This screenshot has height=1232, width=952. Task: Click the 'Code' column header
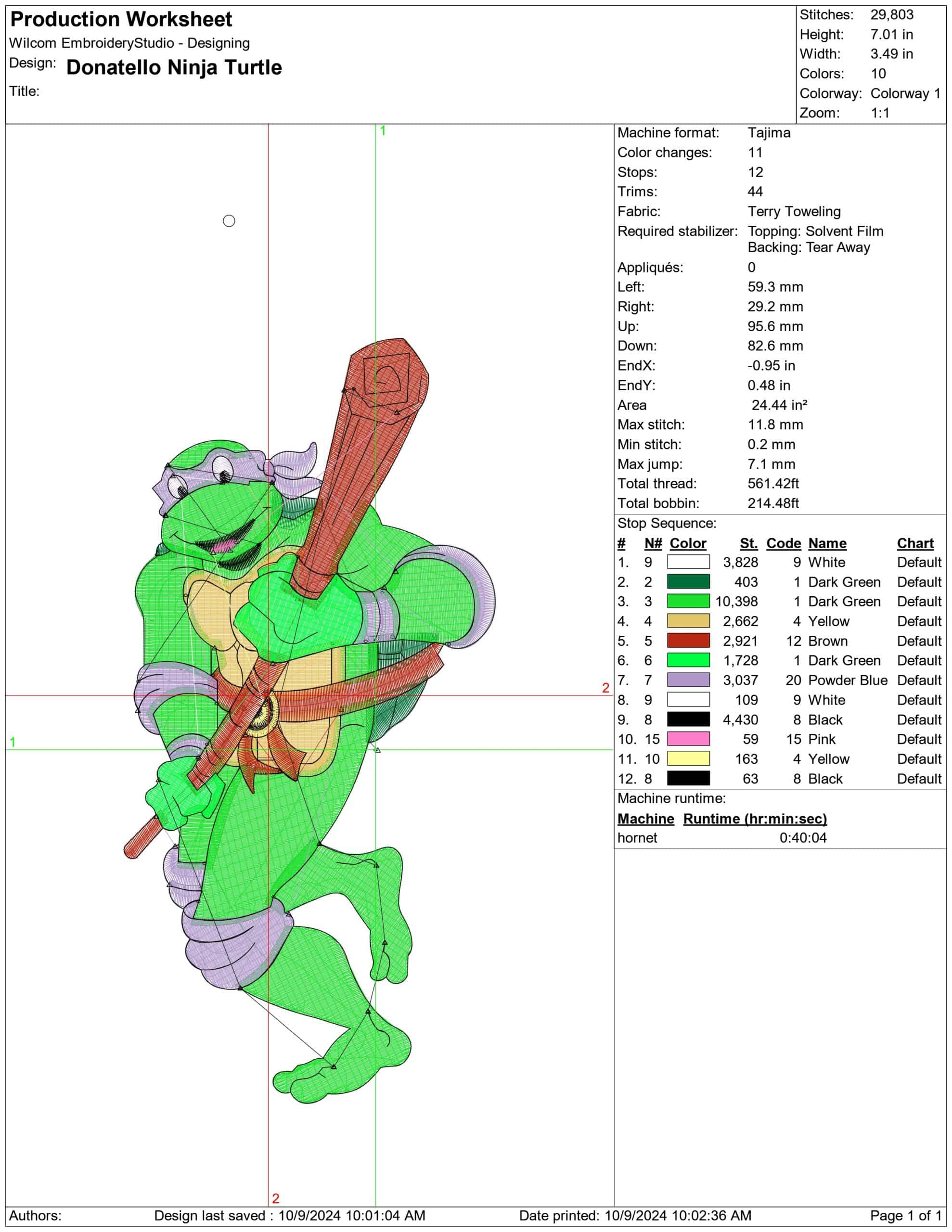(783, 543)
